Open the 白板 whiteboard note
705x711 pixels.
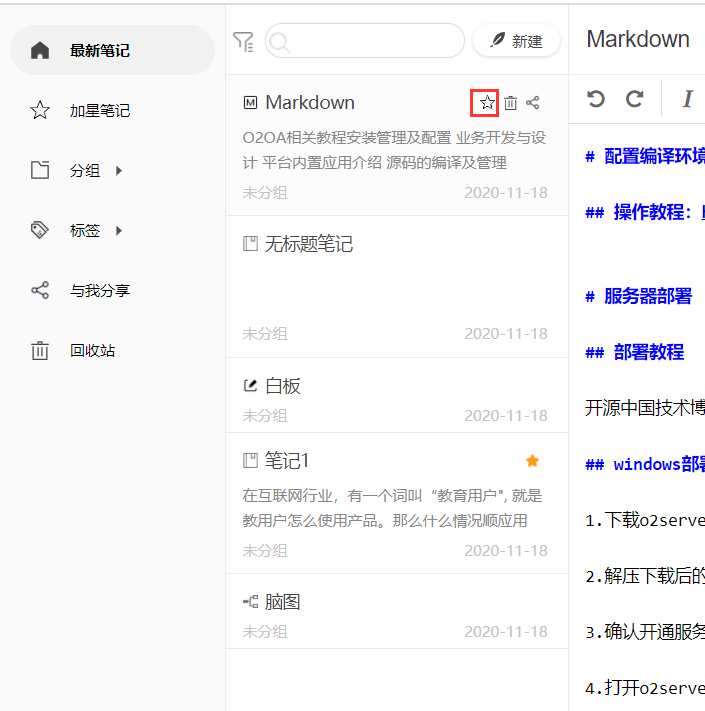[x=282, y=386]
